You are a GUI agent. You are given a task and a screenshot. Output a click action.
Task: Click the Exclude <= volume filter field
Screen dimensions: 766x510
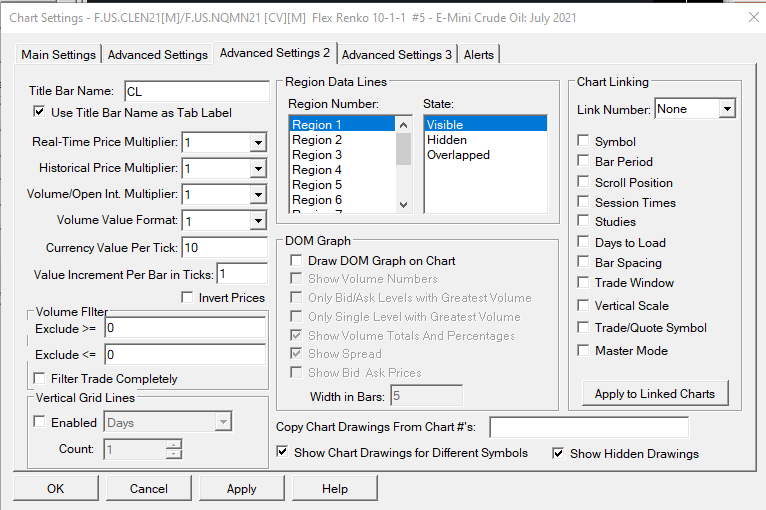pos(185,354)
